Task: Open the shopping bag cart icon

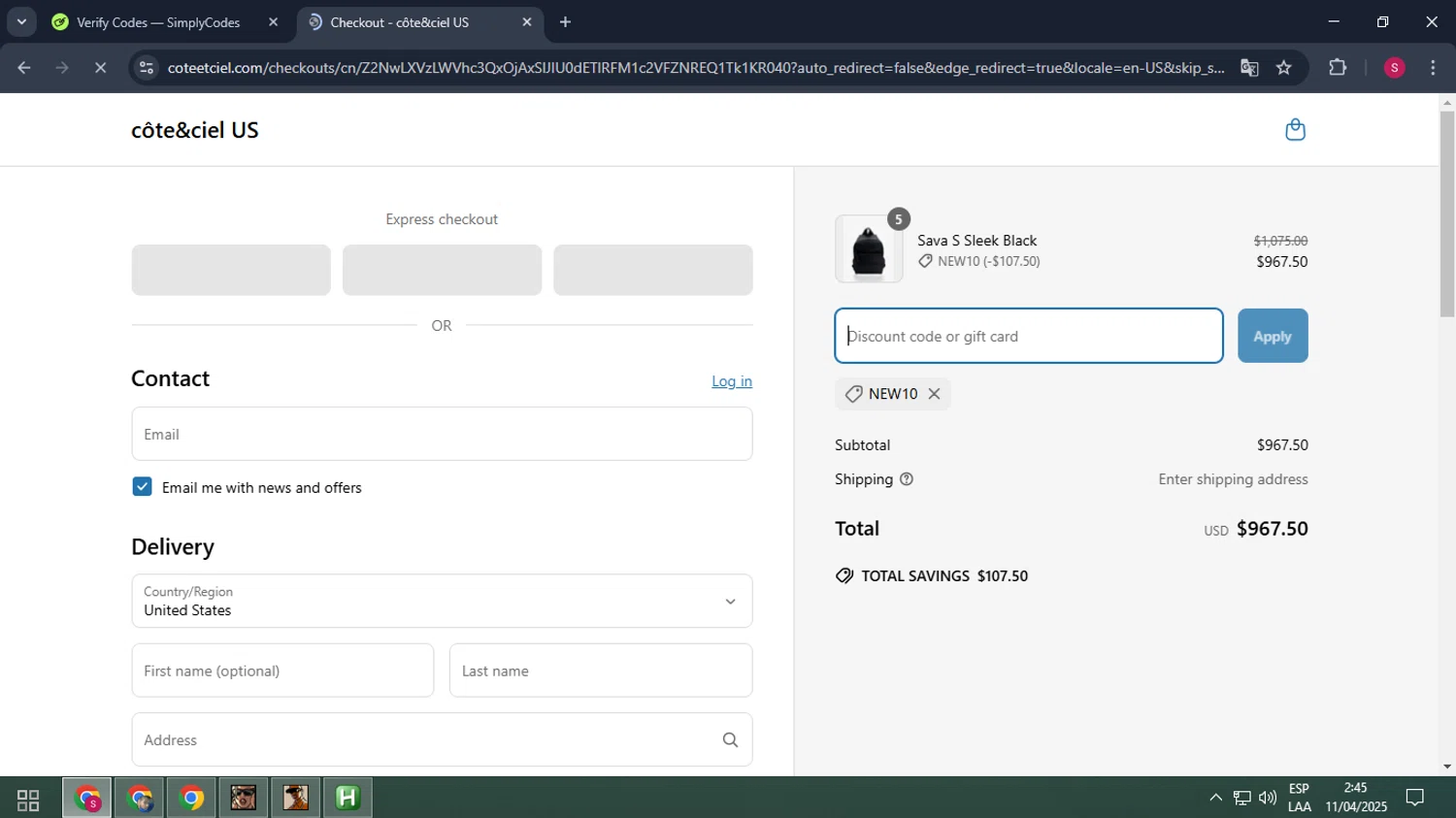Action: (x=1295, y=130)
